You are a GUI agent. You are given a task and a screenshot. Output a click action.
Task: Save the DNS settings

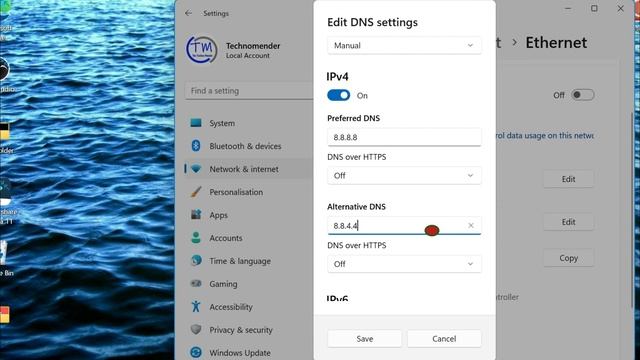(x=364, y=339)
